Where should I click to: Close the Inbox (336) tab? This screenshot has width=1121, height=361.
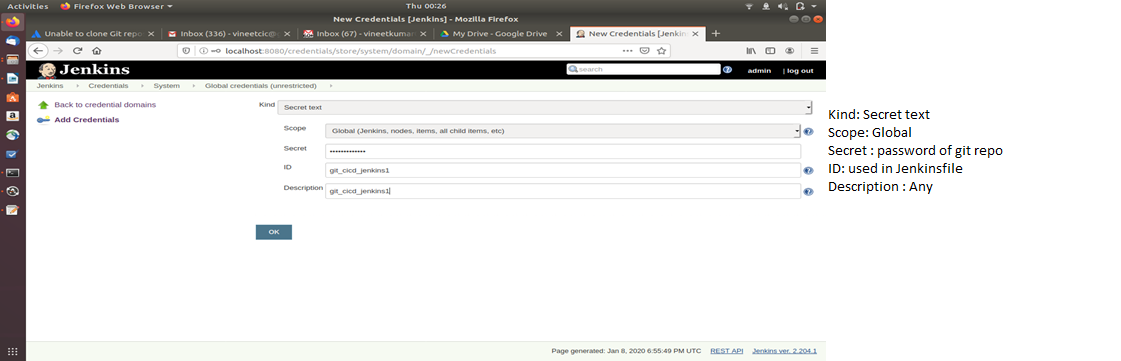coord(286,34)
